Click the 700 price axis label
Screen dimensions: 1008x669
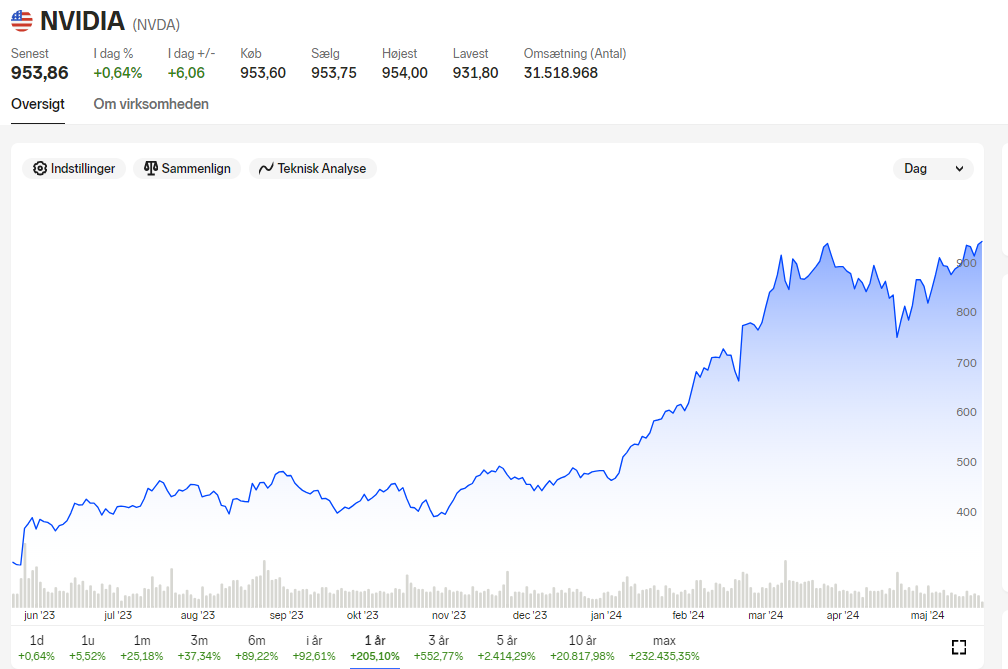click(x=966, y=363)
